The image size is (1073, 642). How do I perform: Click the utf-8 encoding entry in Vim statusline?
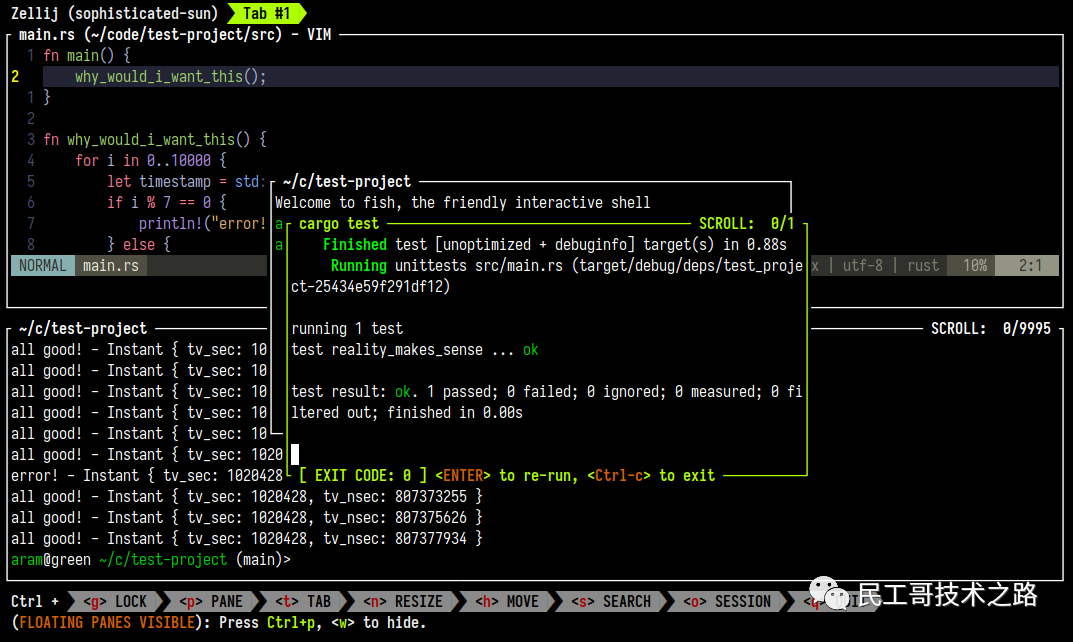point(862,266)
